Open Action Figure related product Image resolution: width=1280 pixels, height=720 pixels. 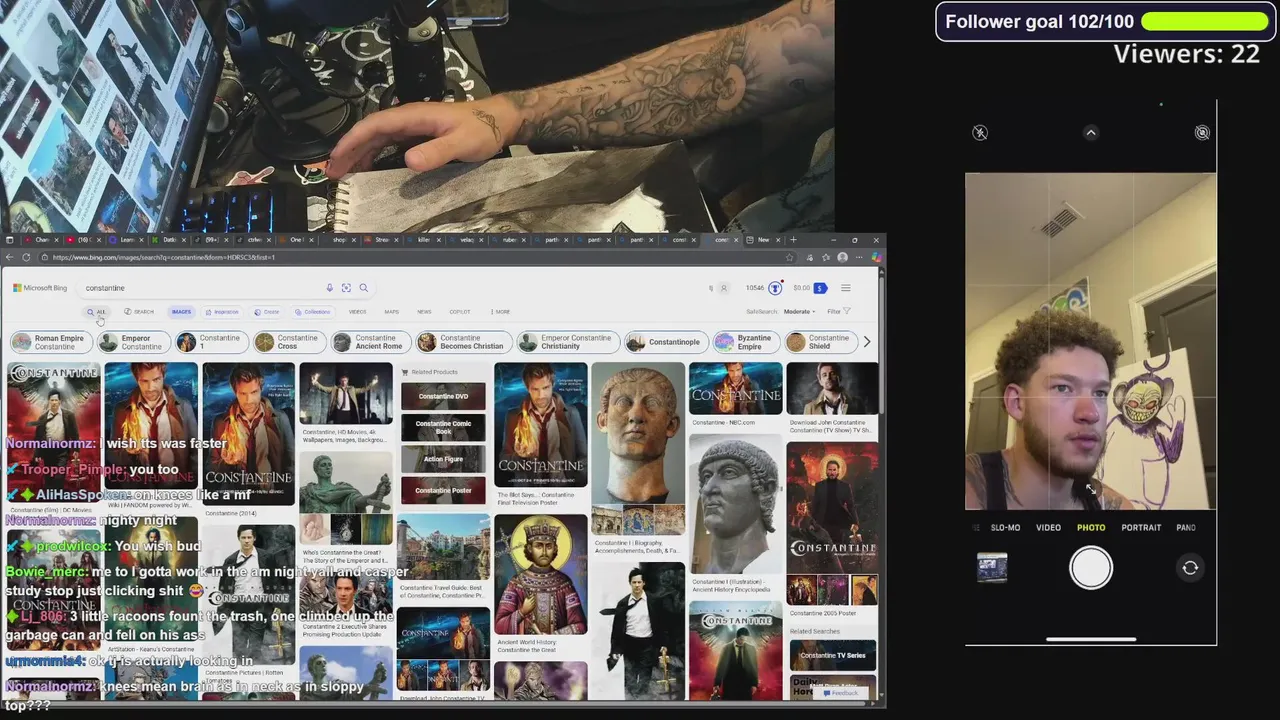click(443, 459)
